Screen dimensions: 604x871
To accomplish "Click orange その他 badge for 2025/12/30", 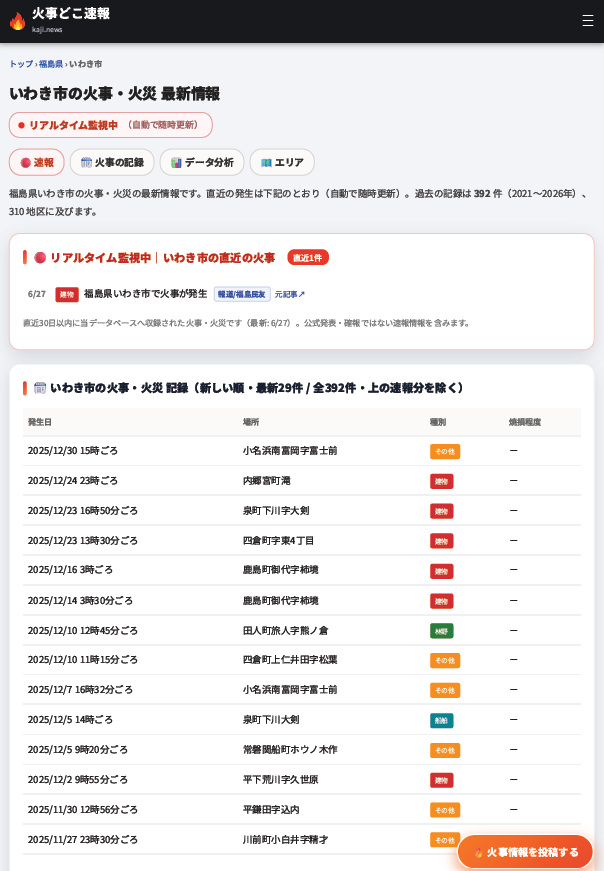I will coord(445,452).
